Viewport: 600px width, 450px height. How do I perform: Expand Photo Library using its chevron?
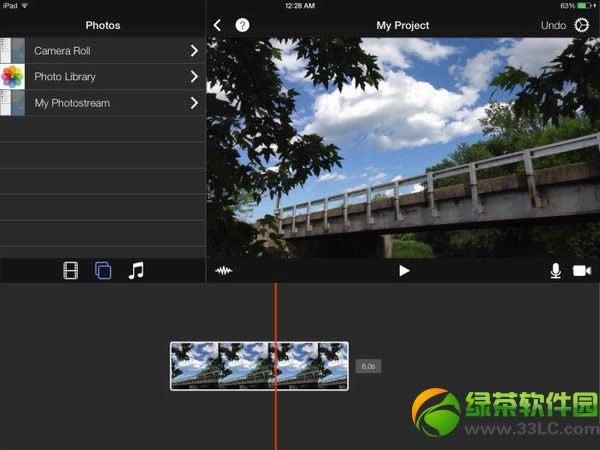click(x=193, y=76)
